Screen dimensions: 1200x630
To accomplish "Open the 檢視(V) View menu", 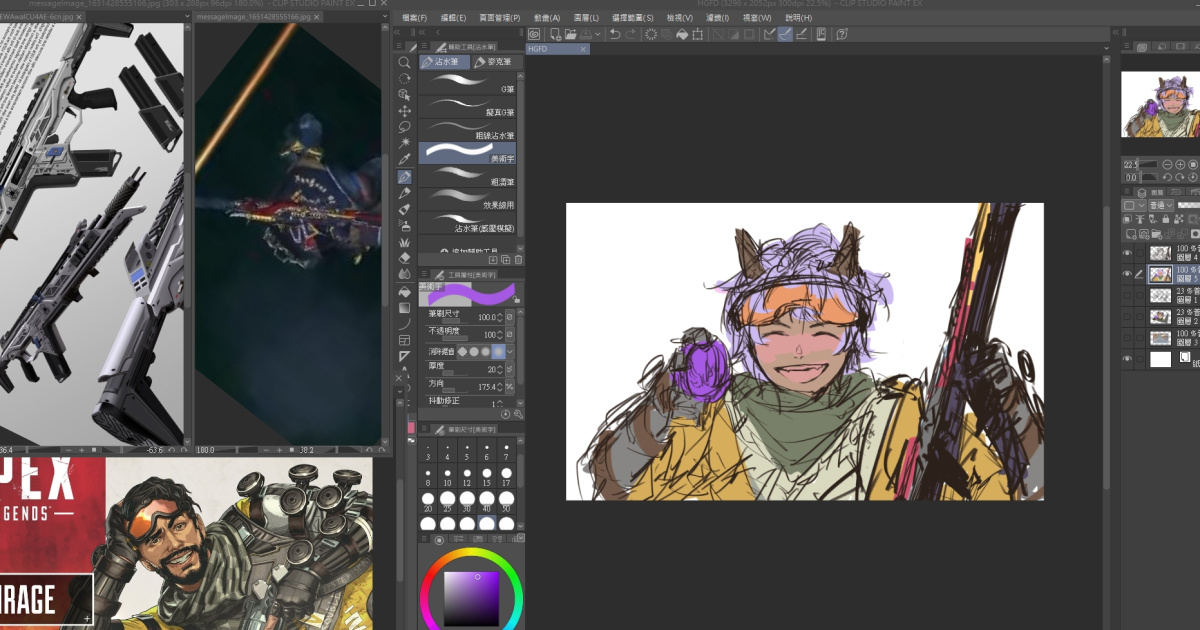I will (x=680, y=18).
